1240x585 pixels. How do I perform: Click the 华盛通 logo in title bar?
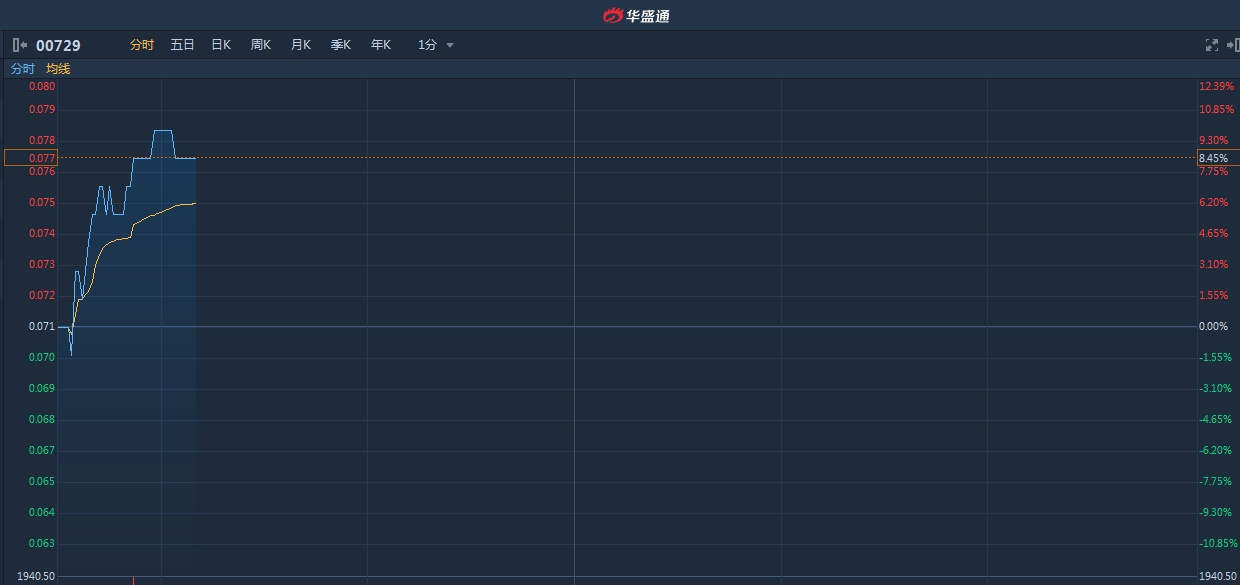pyautogui.click(x=636, y=15)
